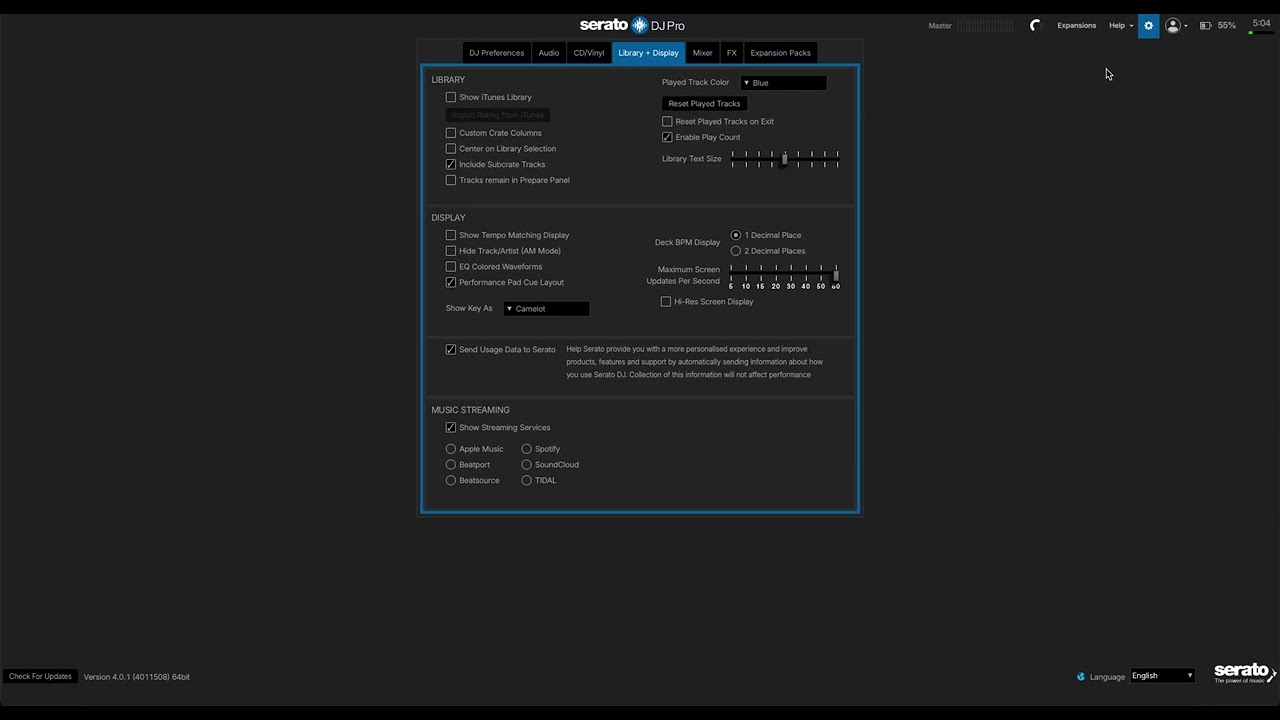Switch to Audio tab
The image size is (1280, 720).
[549, 53]
